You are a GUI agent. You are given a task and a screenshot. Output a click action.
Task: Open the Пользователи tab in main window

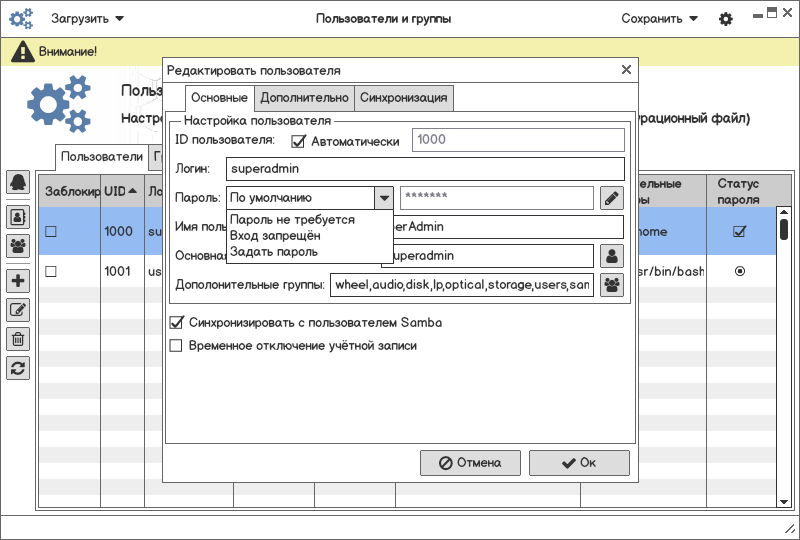point(102,157)
